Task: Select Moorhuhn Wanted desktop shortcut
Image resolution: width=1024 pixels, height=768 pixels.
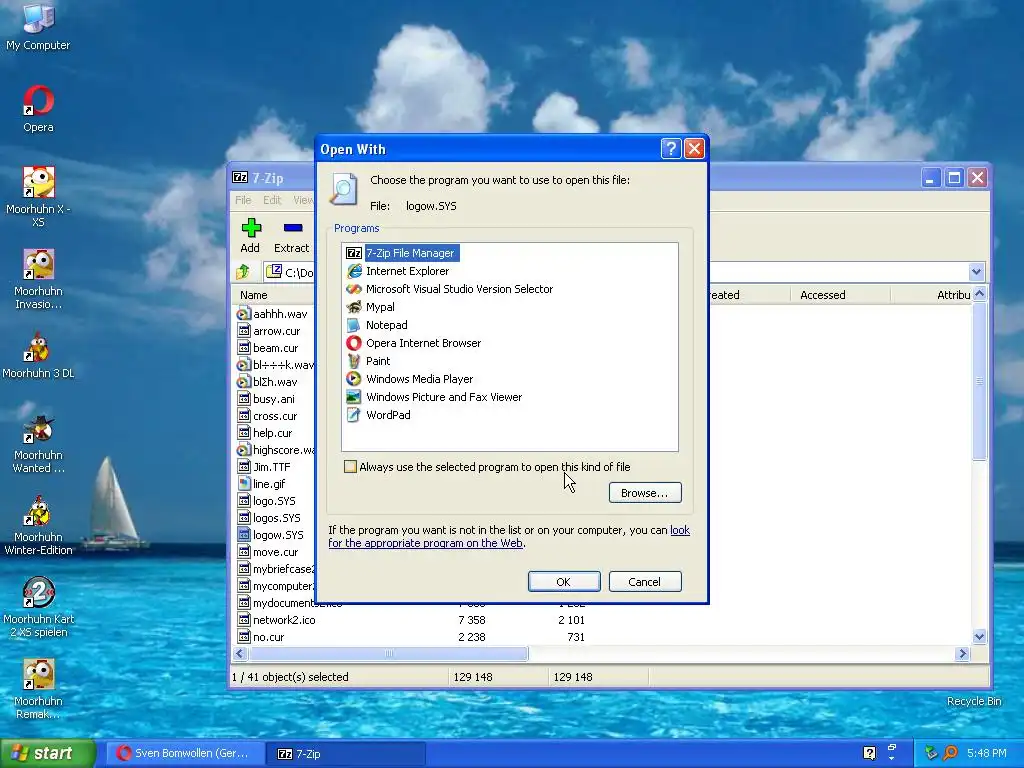Action: (38, 443)
